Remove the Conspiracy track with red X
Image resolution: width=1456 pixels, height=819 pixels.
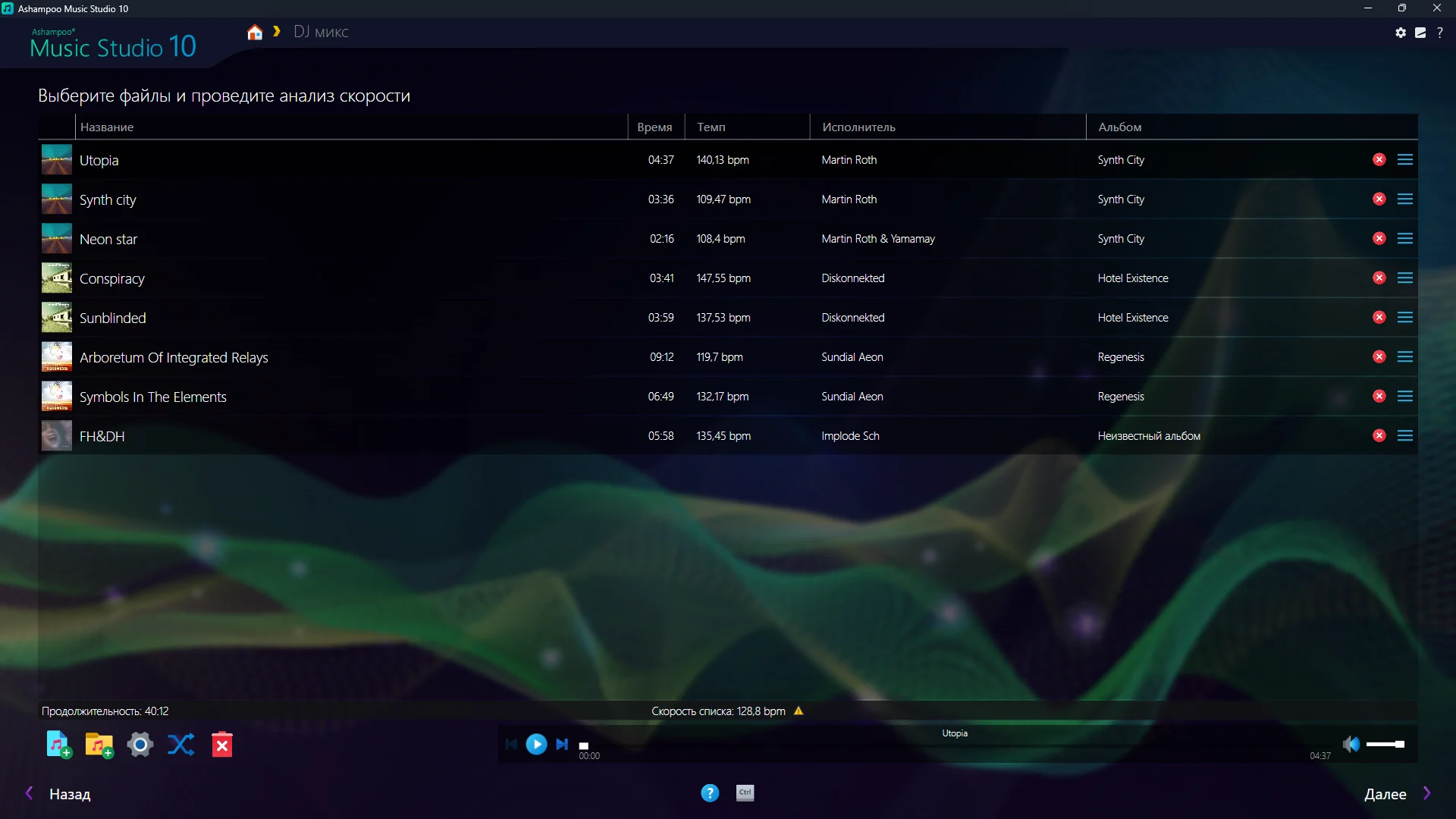click(1379, 278)
